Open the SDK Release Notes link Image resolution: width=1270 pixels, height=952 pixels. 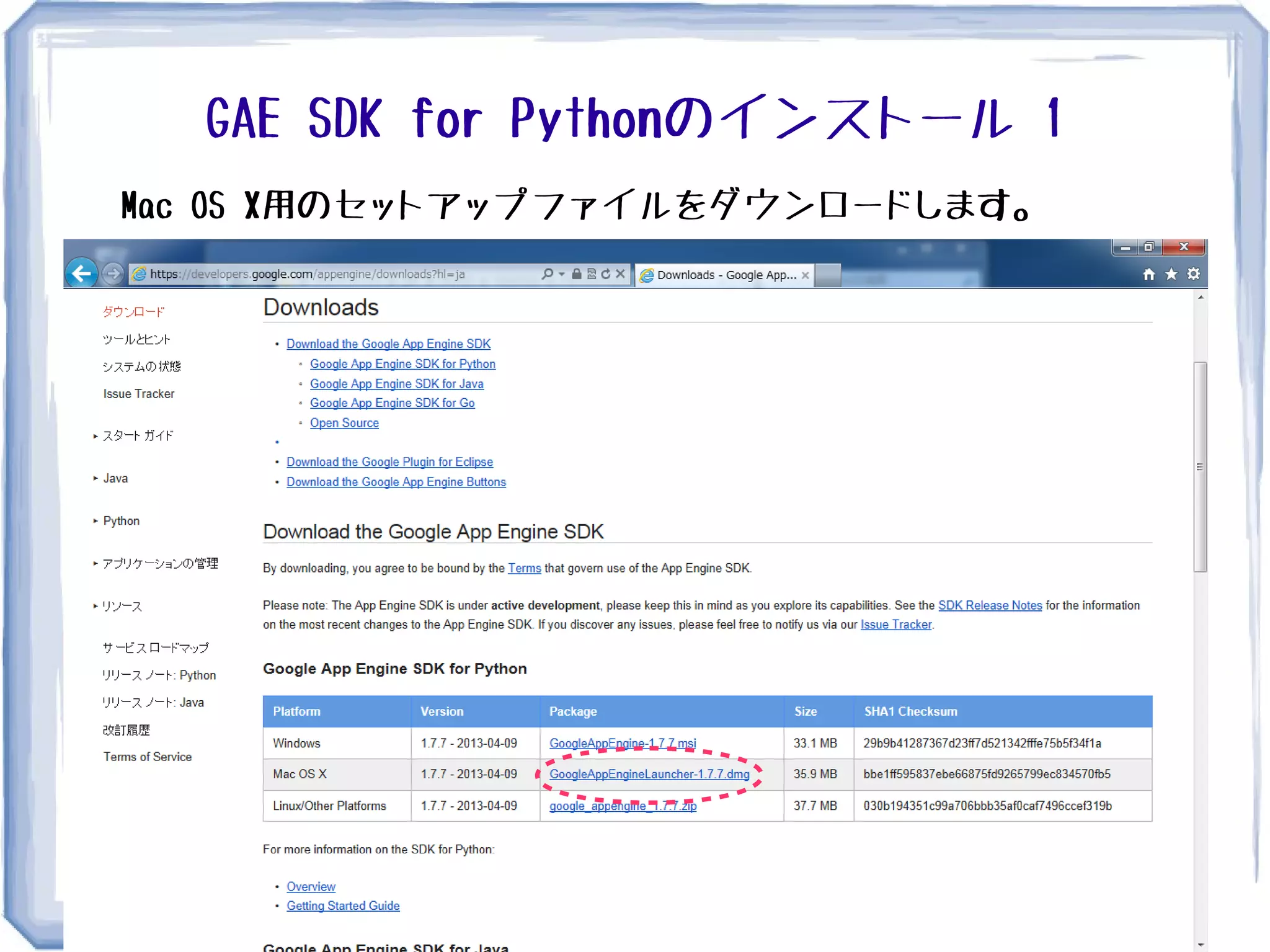pyautogui.click(x=990, y=605)
